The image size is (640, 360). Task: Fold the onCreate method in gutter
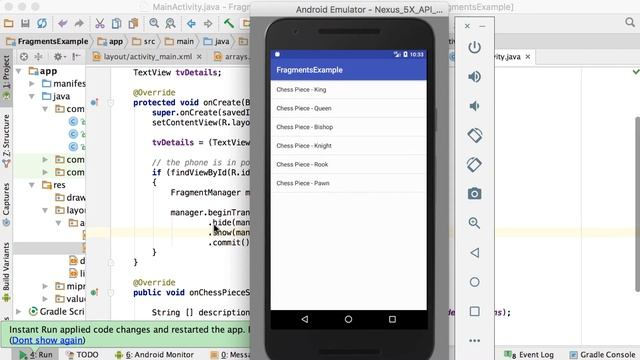tap(111, 102)
